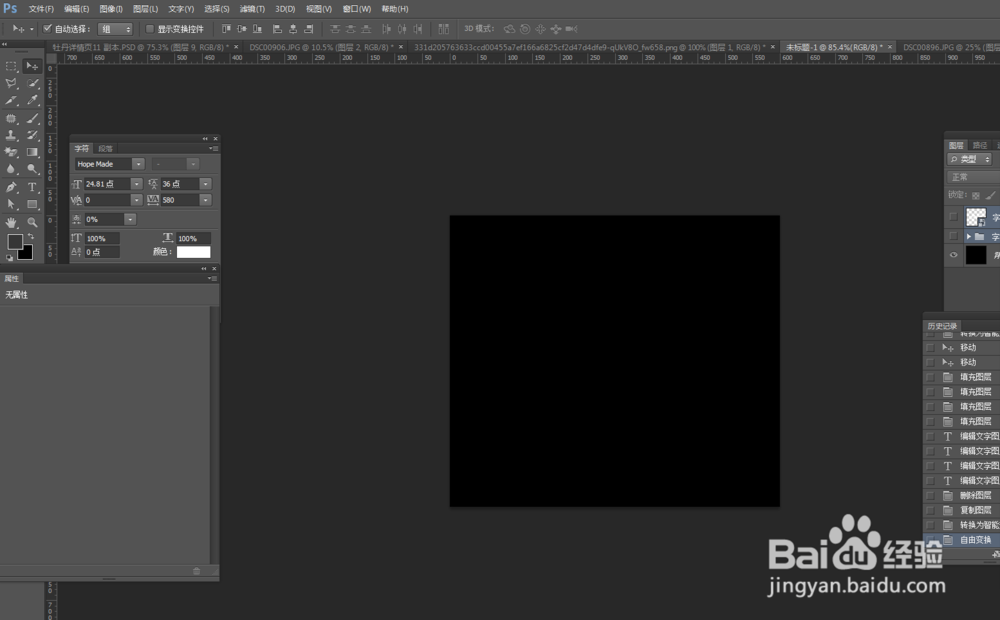Select the Eraser tool
Screen dimensions: 1000x620
click(x=11, y=152)
